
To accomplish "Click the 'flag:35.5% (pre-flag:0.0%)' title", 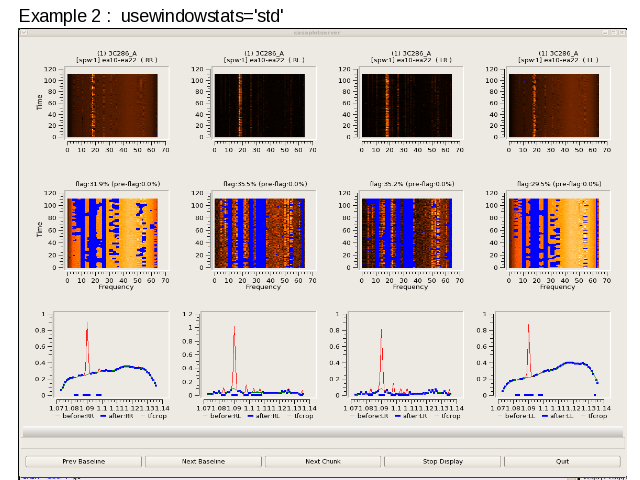I will (x=265, y=184).
